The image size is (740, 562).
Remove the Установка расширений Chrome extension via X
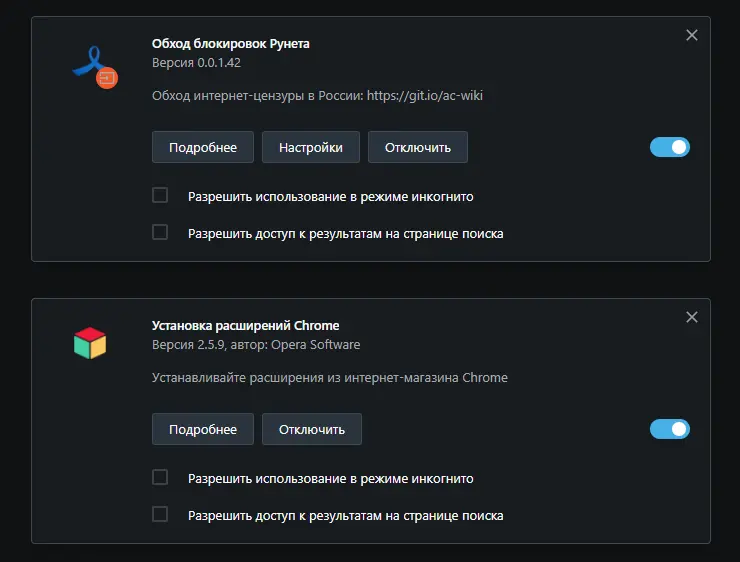point(691,317)
